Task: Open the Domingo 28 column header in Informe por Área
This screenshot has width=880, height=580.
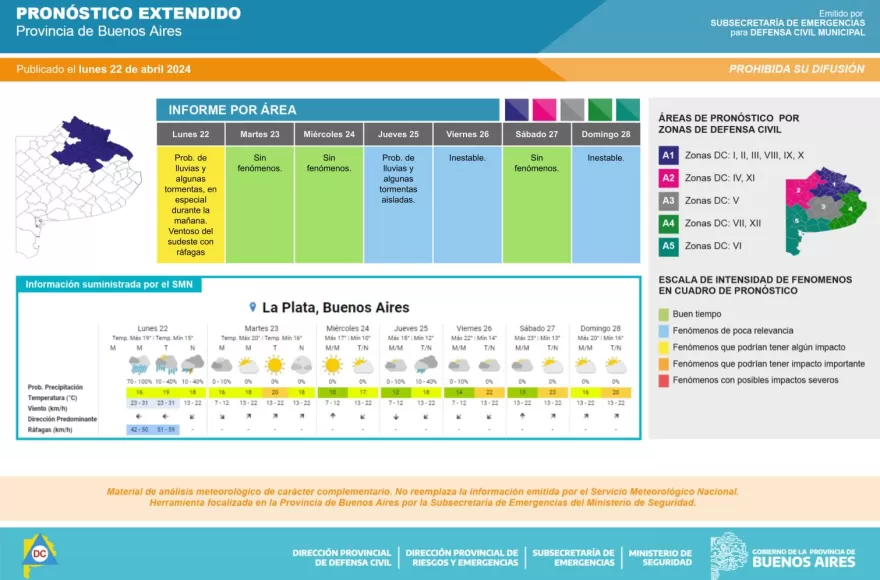Action: [x=606, y=134]
